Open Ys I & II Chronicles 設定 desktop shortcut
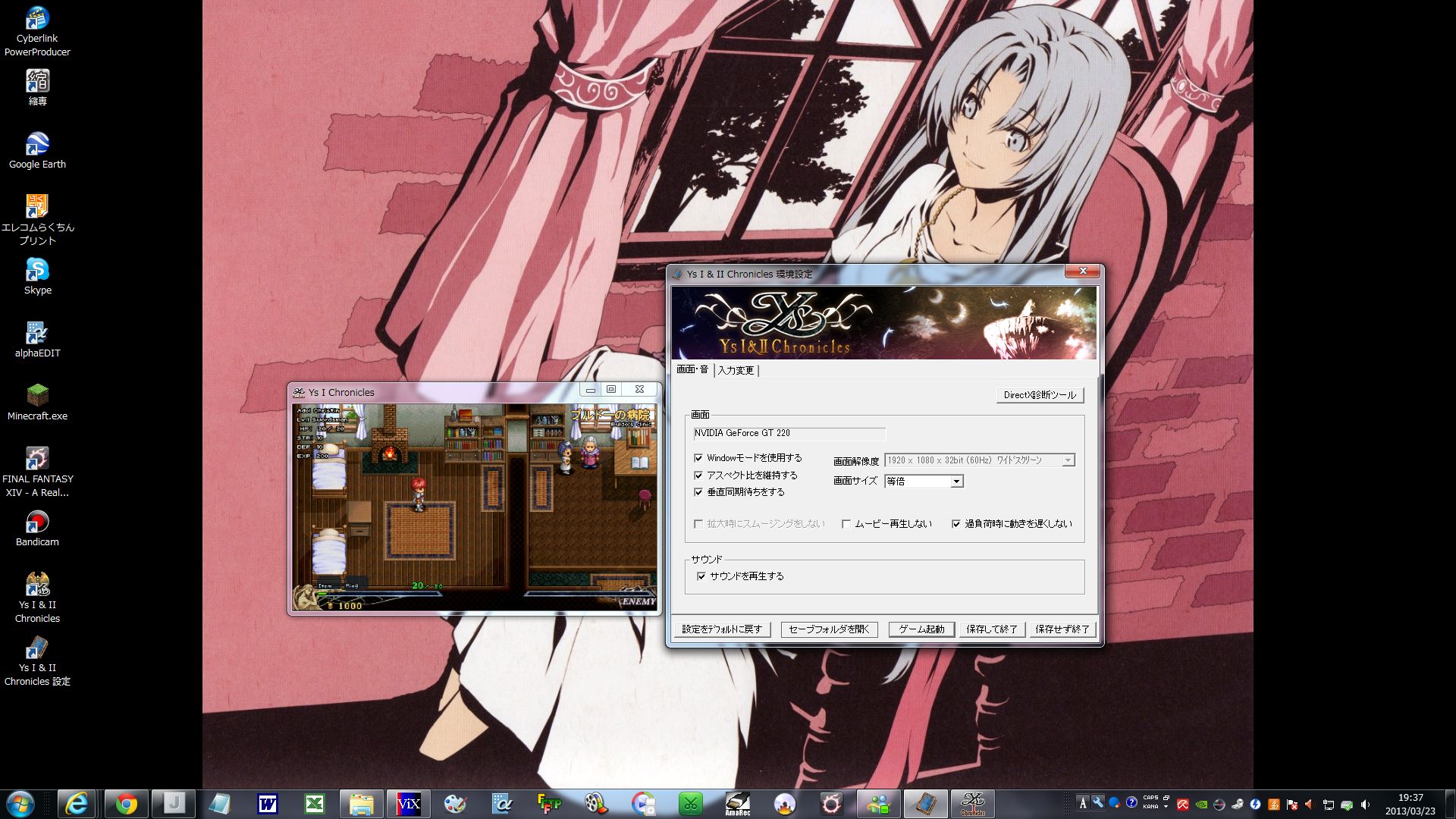The width and height of the screenshot is (1456, 819). point(37,661)
